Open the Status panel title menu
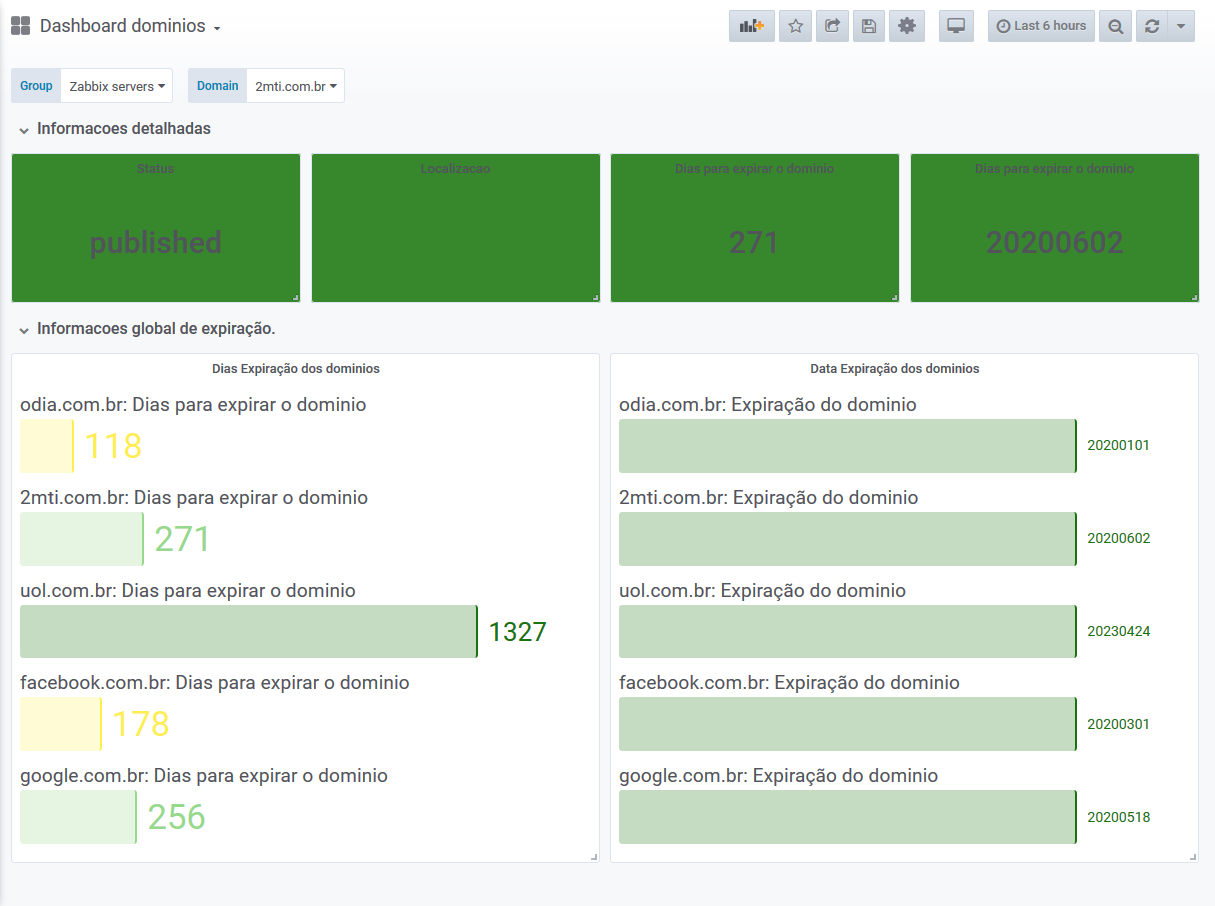This screenshot has height=906, width=1215. coord(155,169)
